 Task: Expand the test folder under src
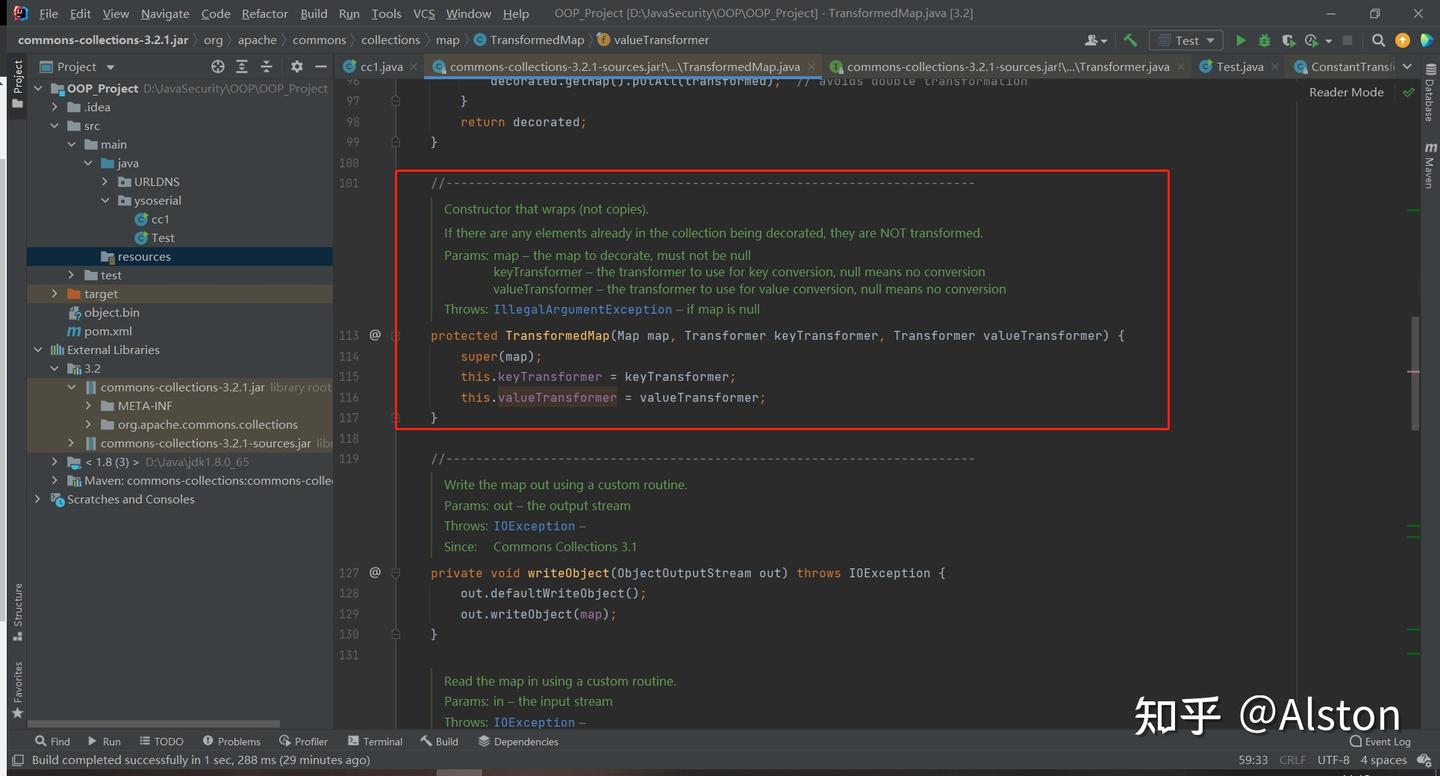pos(71,275)
